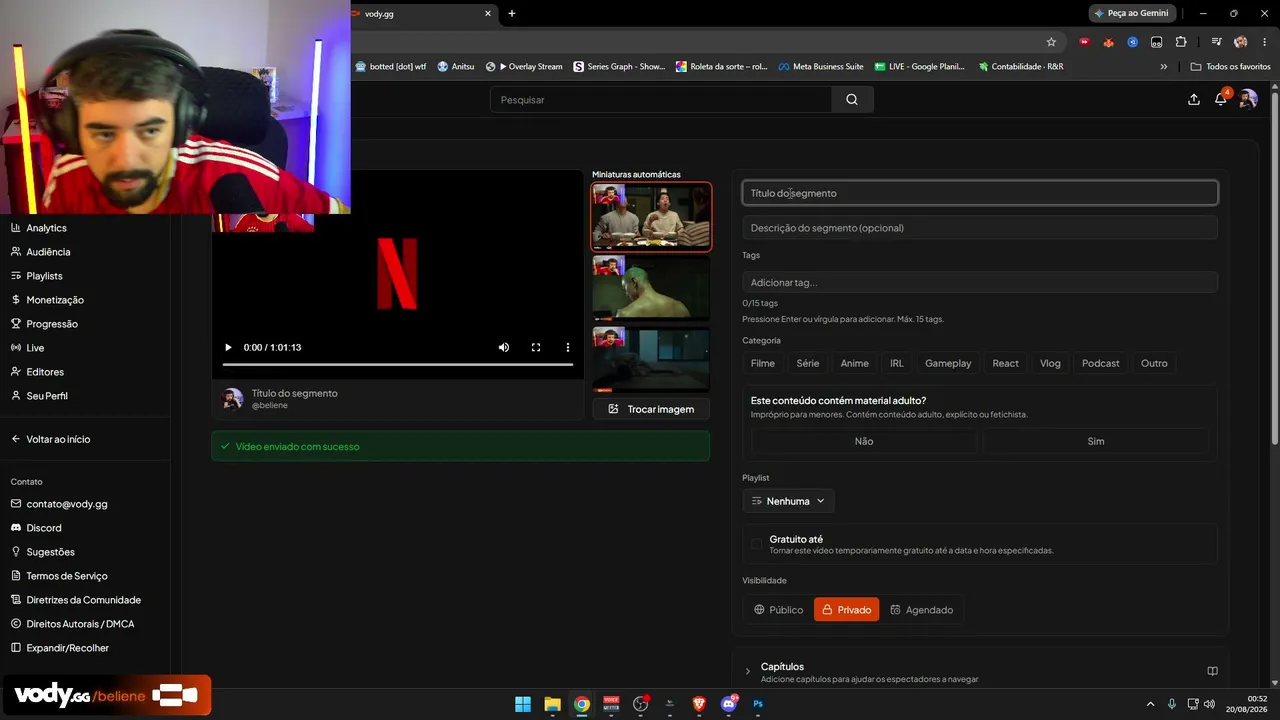
Task: Click the Trocar imagem button
Action: pyautogui.click(x=651, y=409)
